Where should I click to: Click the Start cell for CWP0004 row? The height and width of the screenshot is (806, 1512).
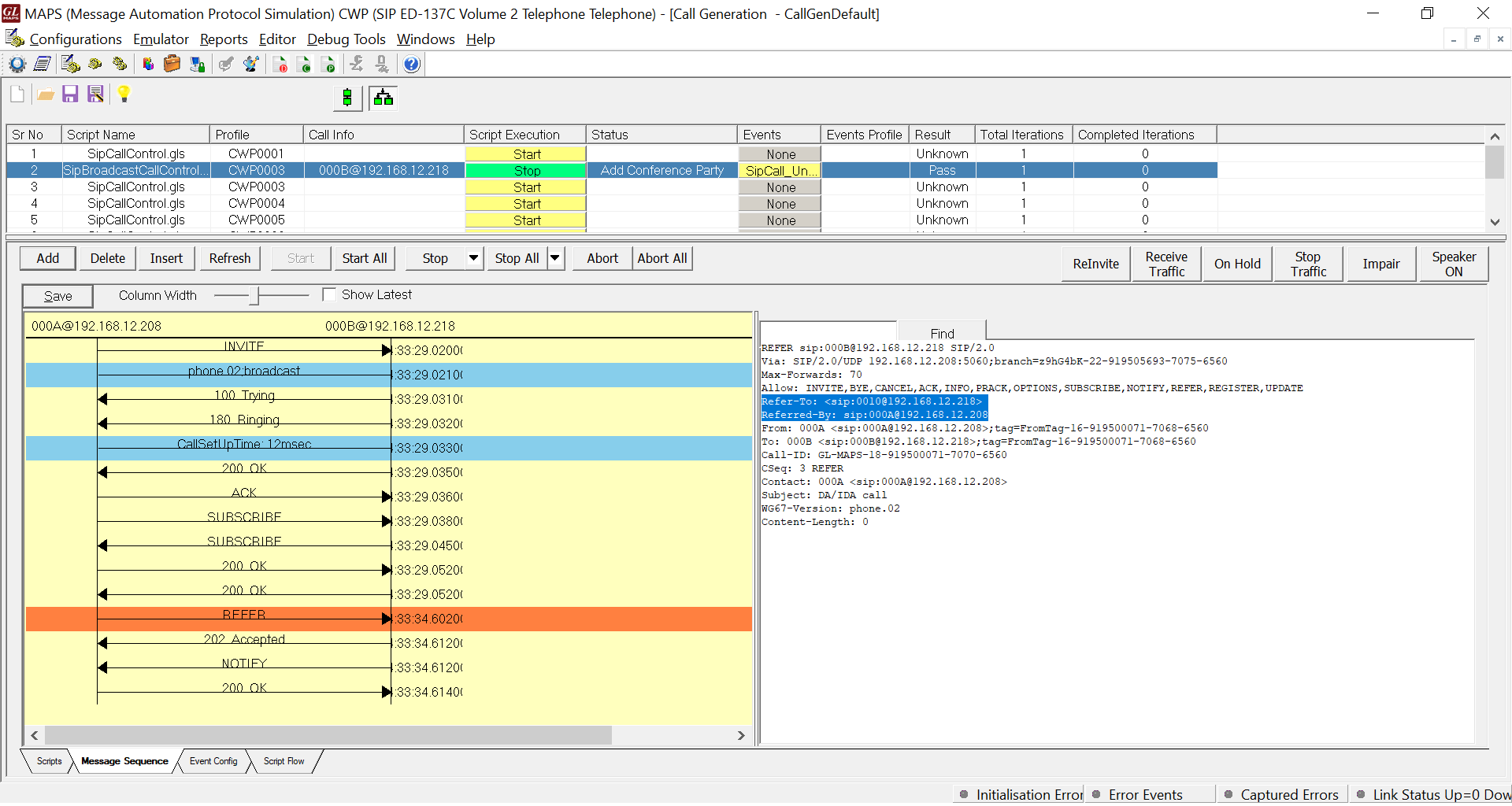(x=526, y=204)
